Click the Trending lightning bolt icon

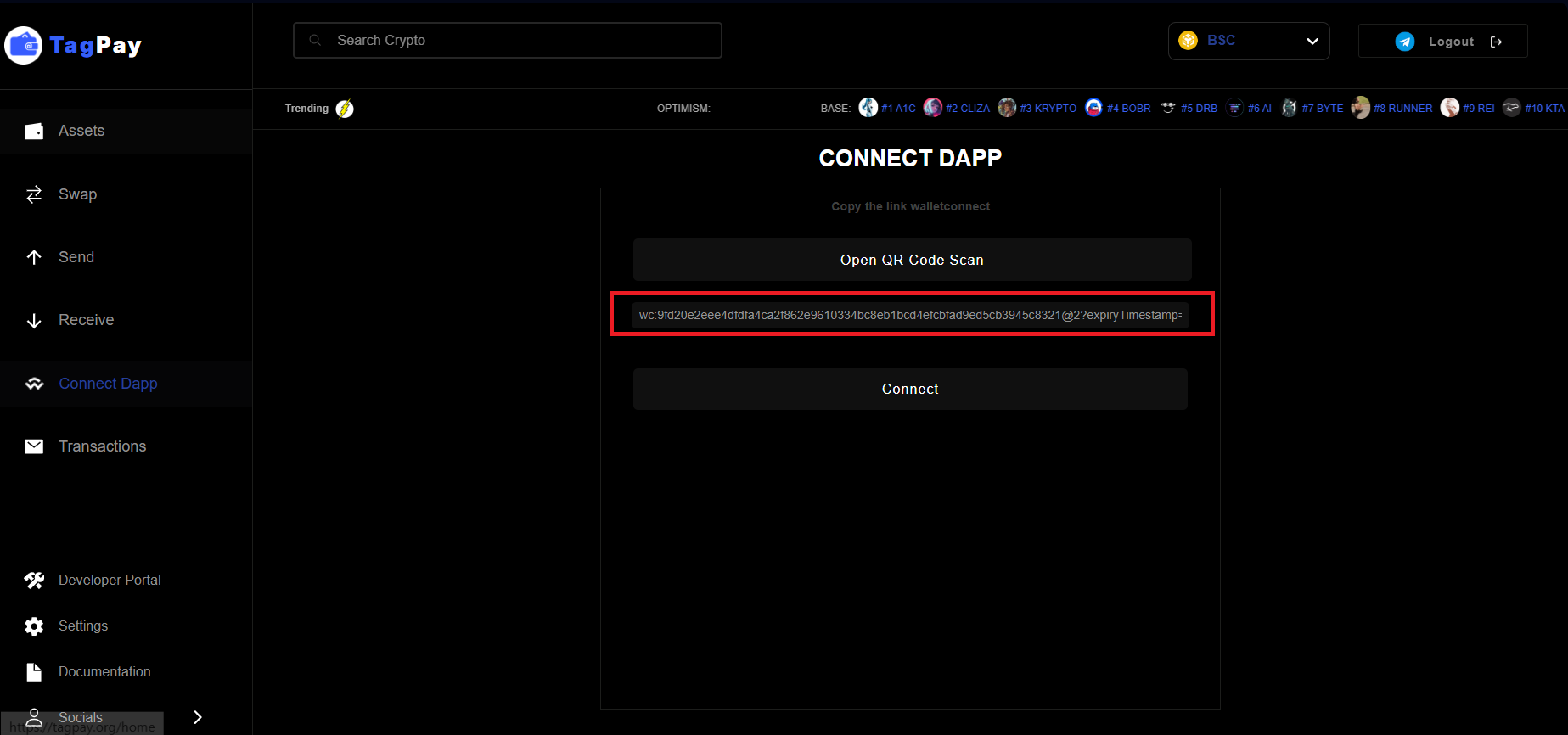click(345, 109)
